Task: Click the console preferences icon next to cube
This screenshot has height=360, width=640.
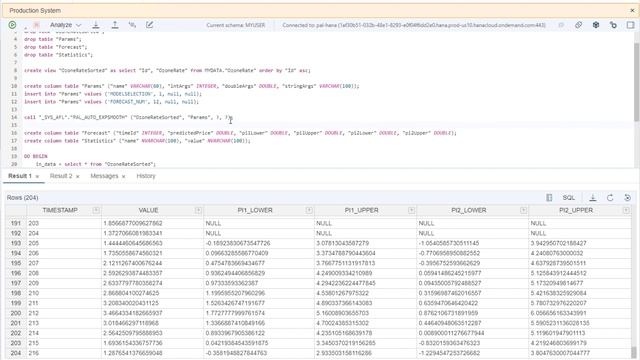Action: point(613,25)
